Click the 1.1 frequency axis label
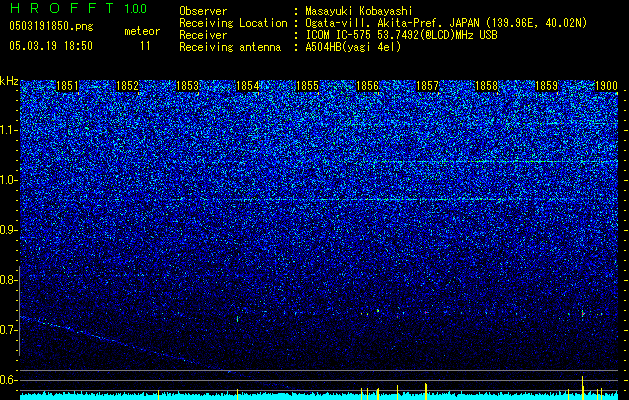This screenshot has width=629, height=400. point(8,130)
